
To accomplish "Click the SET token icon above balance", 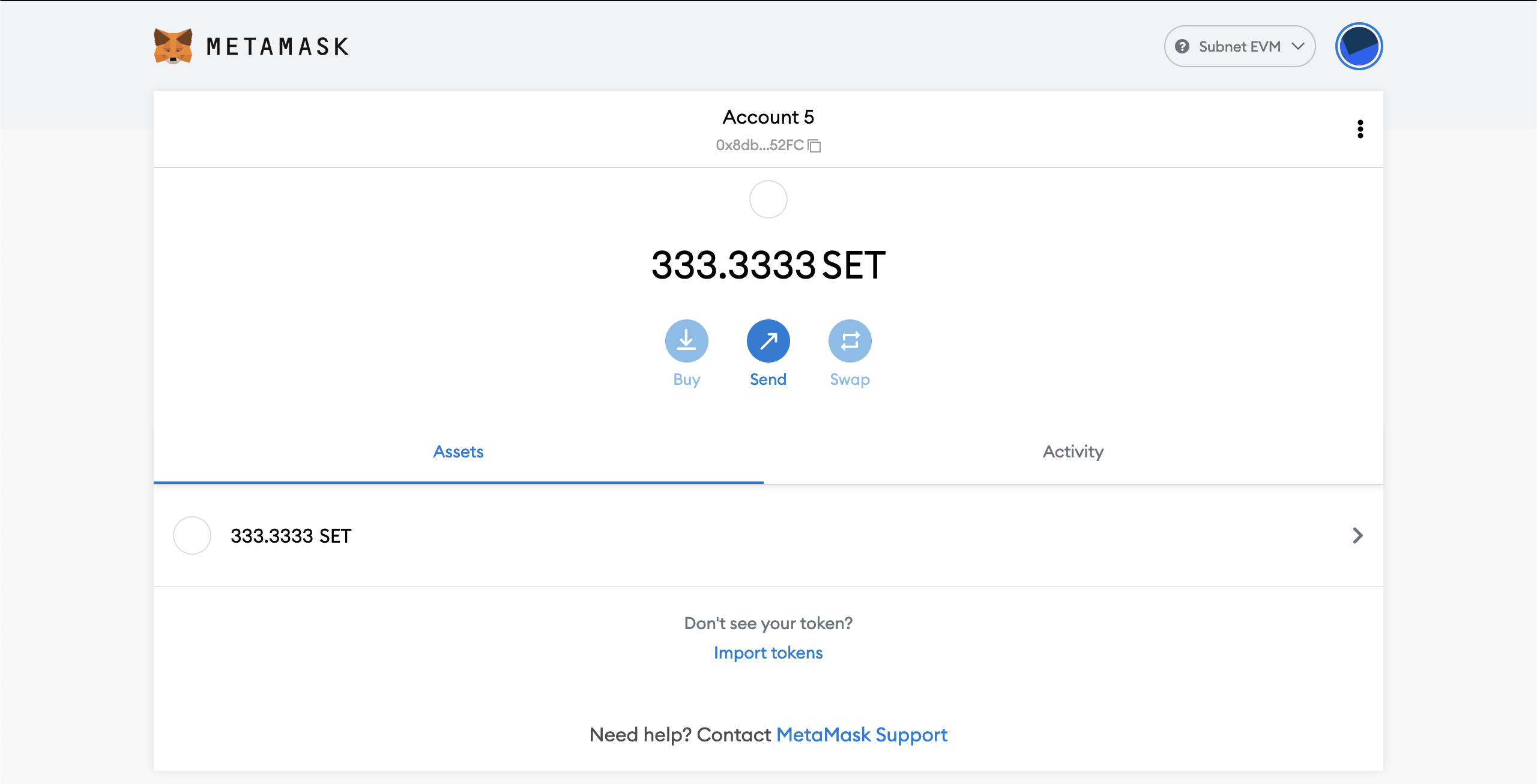I will 768,199.
